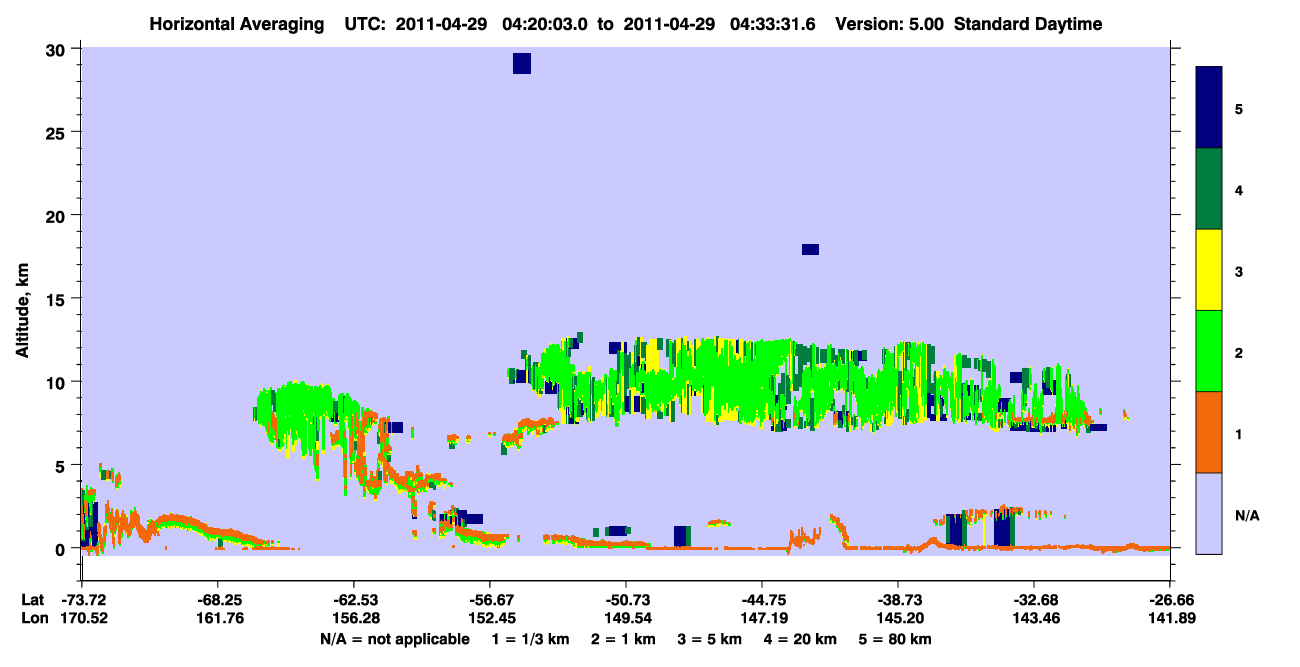
Task: Click the 15 altitude tick label
Action: click(x=57, y=299)
